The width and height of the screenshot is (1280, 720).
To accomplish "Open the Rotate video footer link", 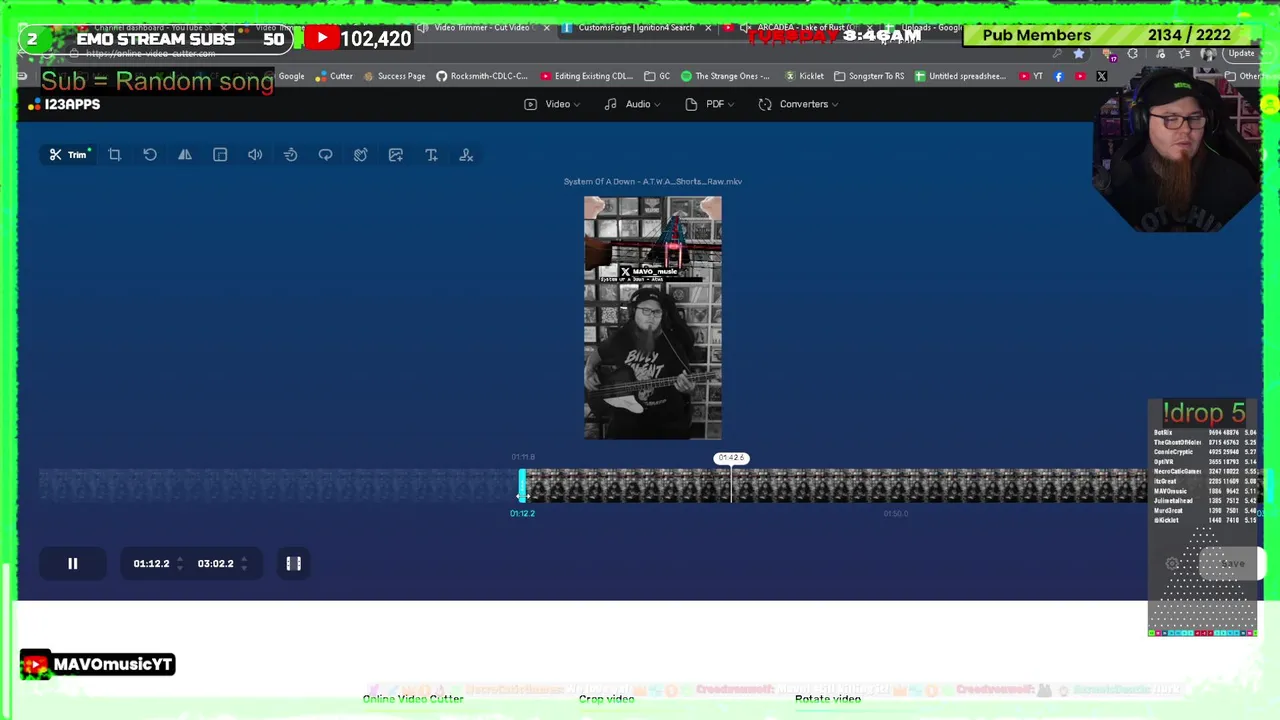I will coord(828,699).
